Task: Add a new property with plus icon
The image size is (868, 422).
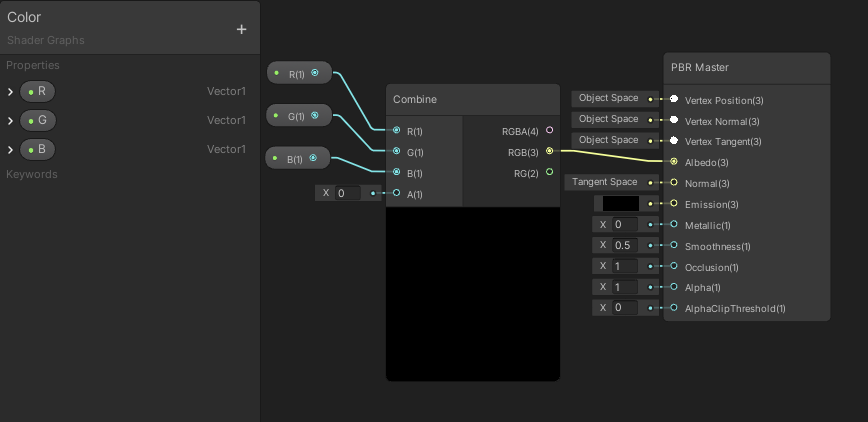Action: 241,29
